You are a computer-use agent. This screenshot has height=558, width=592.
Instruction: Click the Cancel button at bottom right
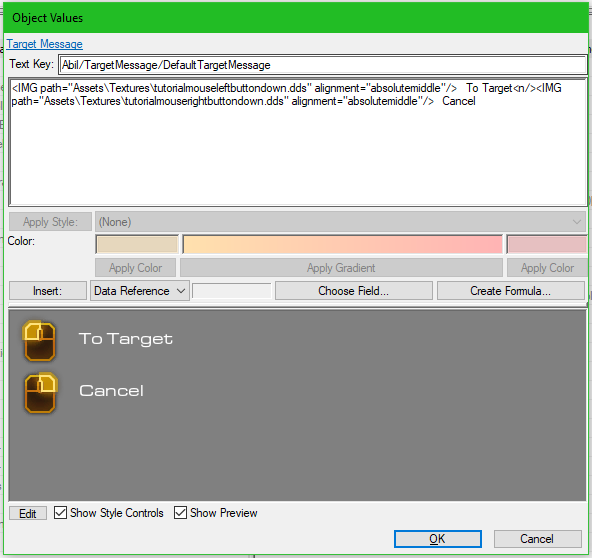click(x=537, y=539)
